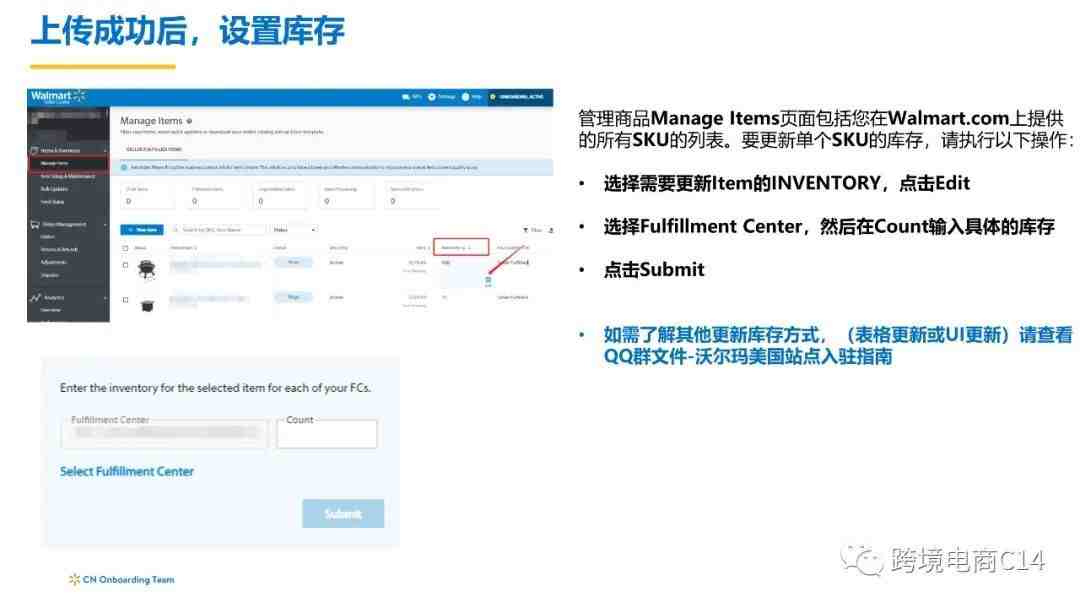Image resolution: width=1080 pixels, height=608 pixels.
Task: Click the help icon beside Manage Items title
Action: tap(189, 121)
